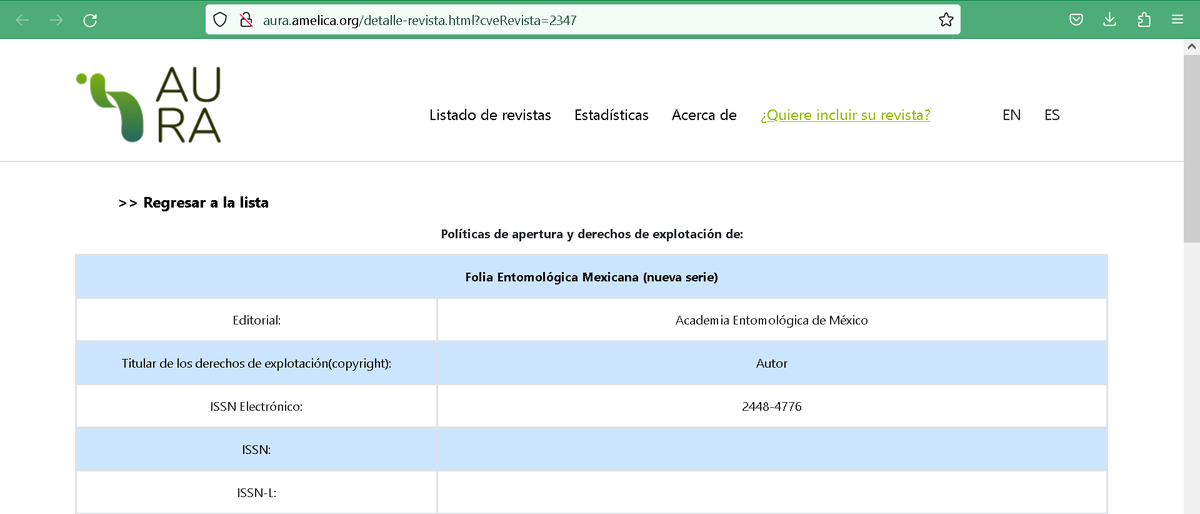Select the ISSN-L: label cell
1200x514 pixels.
coord(256,493)
